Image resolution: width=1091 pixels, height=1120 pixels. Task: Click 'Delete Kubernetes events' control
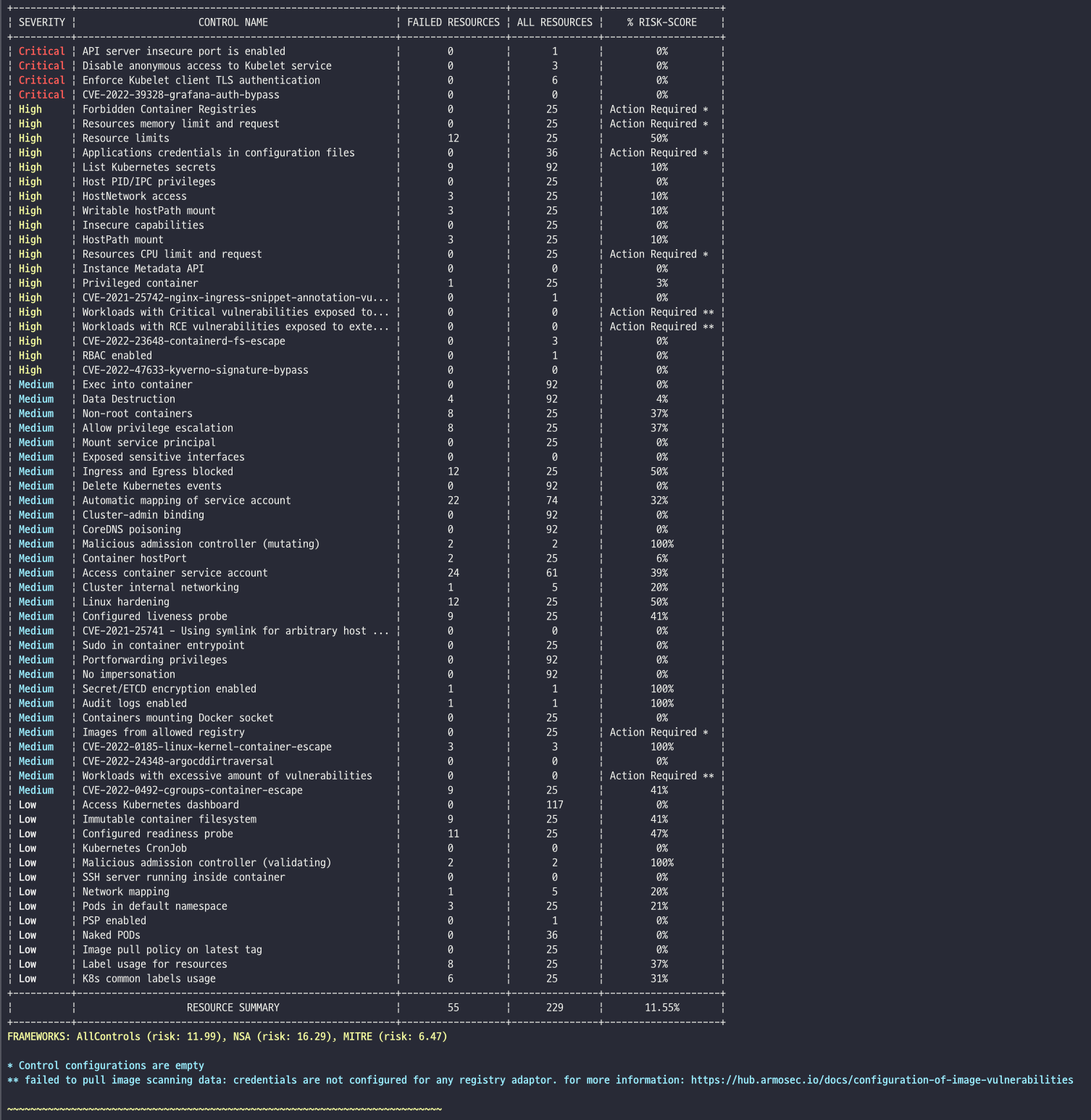(152, 486)
